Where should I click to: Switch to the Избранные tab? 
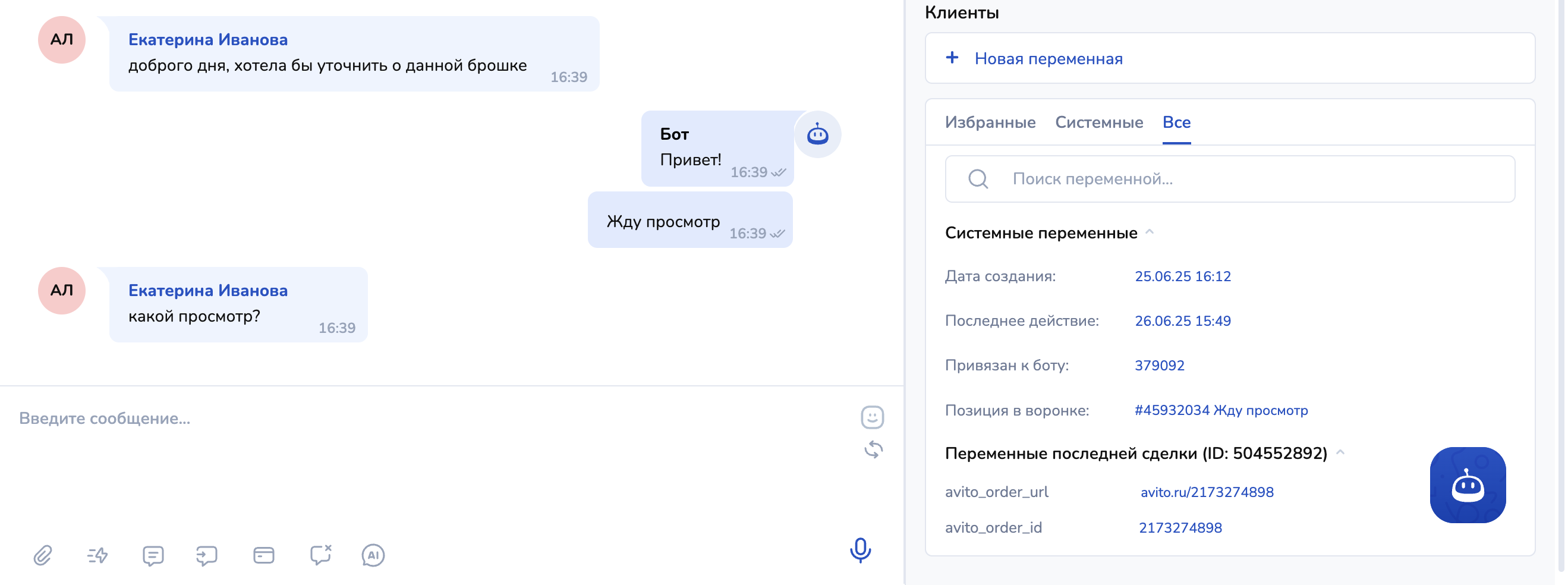click(x=990, y=122)
